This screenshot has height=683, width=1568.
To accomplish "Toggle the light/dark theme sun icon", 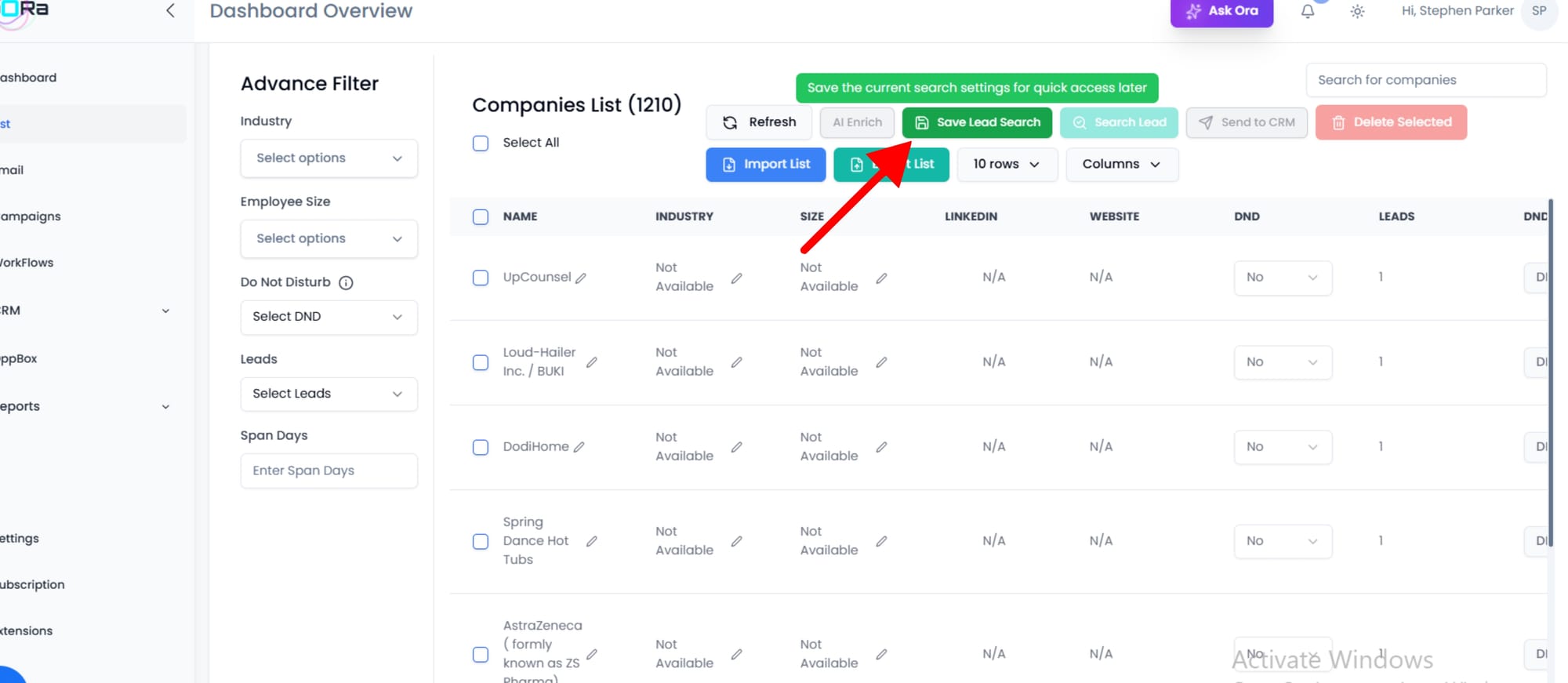I will tap(1357, 12).
